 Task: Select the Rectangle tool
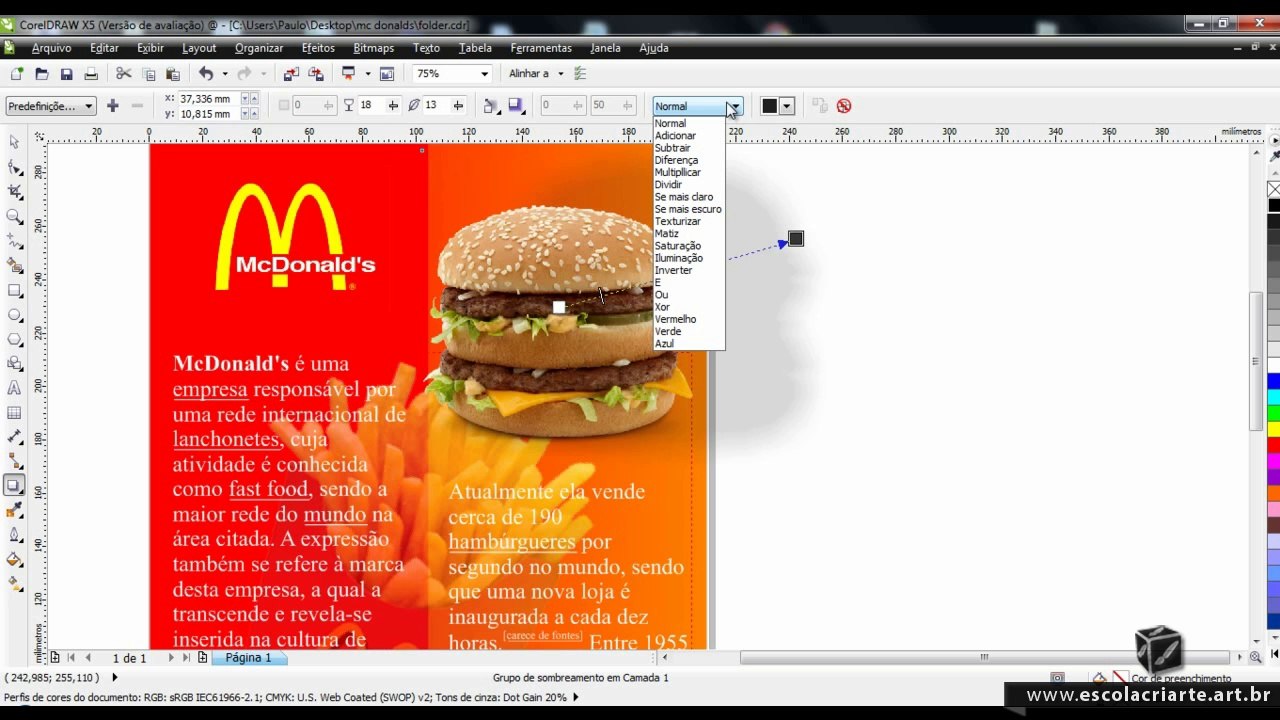[14, 291]
